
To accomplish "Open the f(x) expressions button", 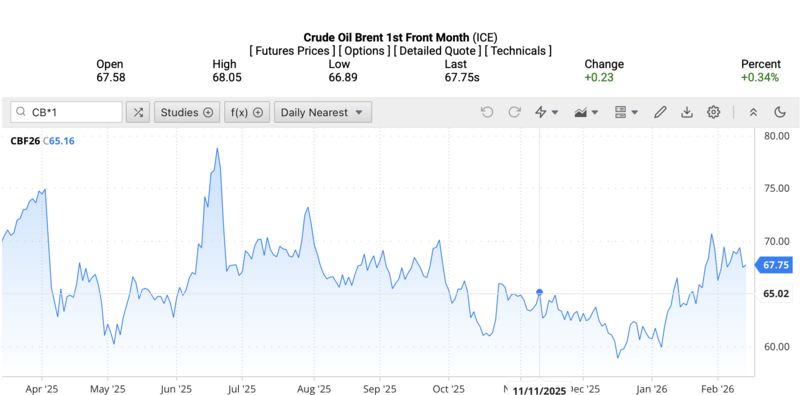I will [x=247, y=112].
